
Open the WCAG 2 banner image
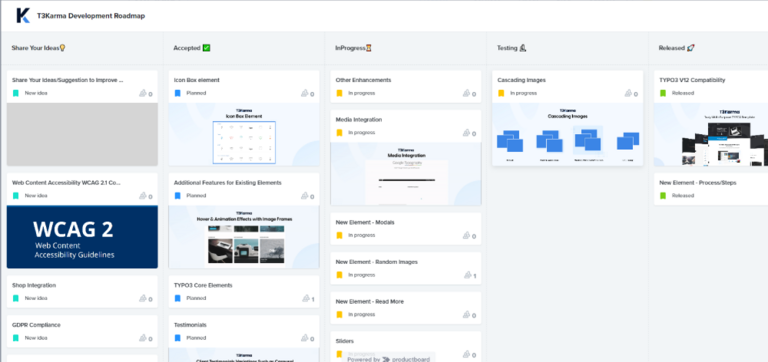[x=82, y=237]
